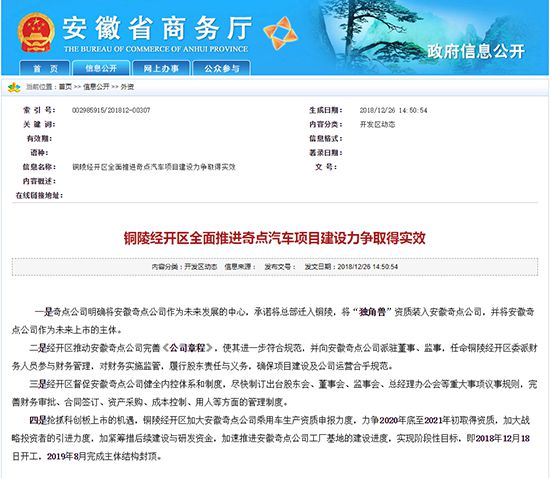Click the text 2019年8月完成主体结构封顶
The width and height of the screenshot is (550, 478).
pos(104,456)
